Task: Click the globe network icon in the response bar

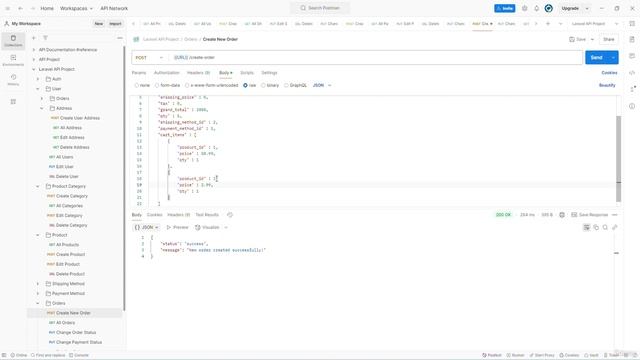Action: coord(562,215)
